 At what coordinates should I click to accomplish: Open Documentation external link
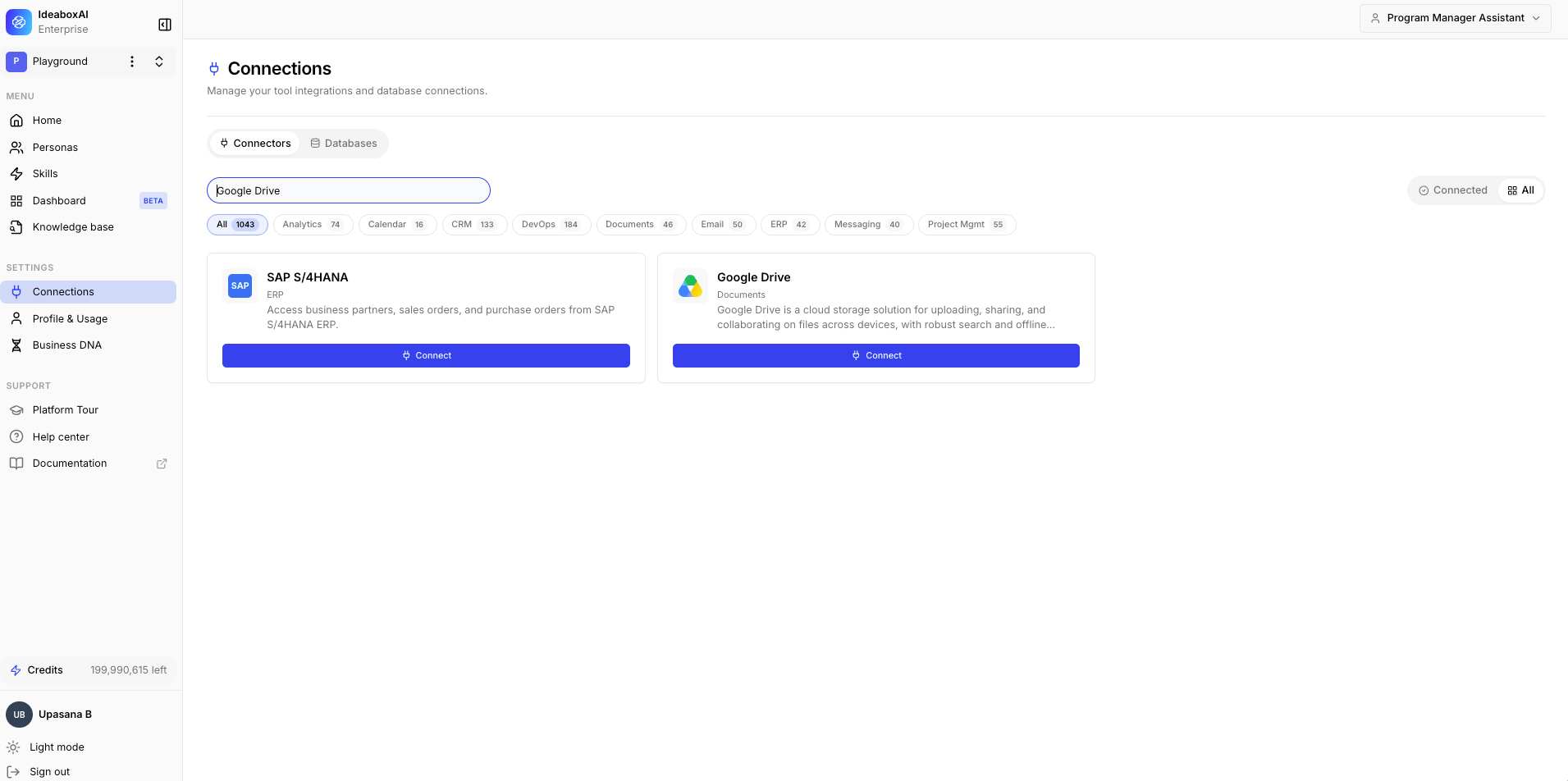89,464
